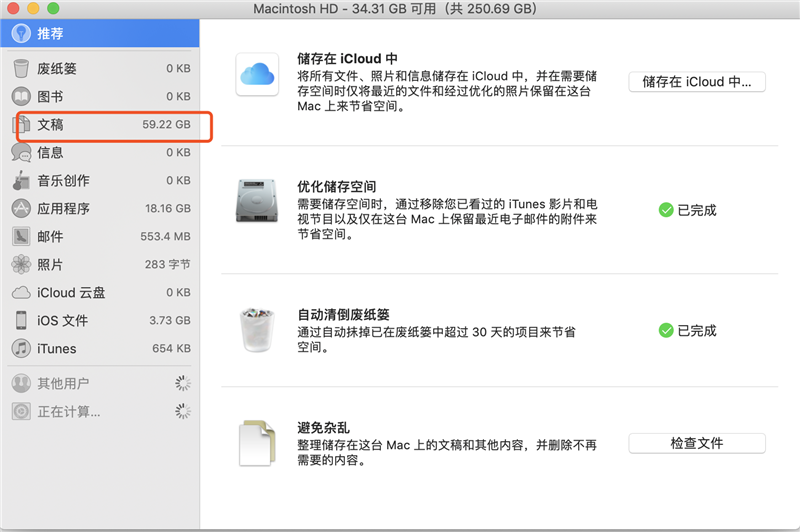The image size is (800, 532).
Task: Click the 邮件 stamp icon
Action: [x=21, y=237]
